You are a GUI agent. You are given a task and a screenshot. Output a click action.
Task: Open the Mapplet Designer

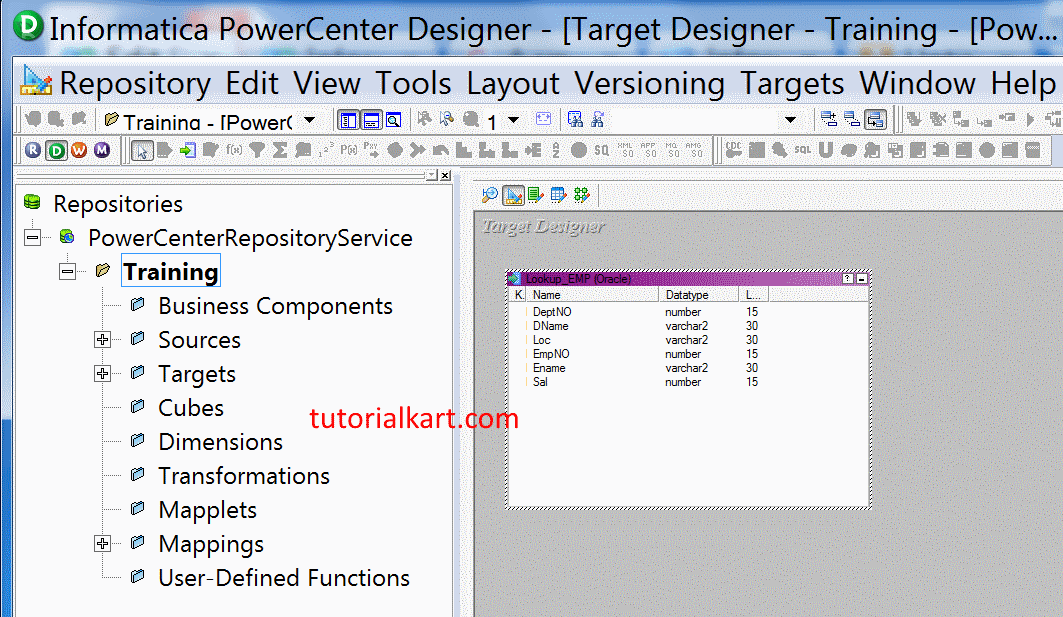559,195
